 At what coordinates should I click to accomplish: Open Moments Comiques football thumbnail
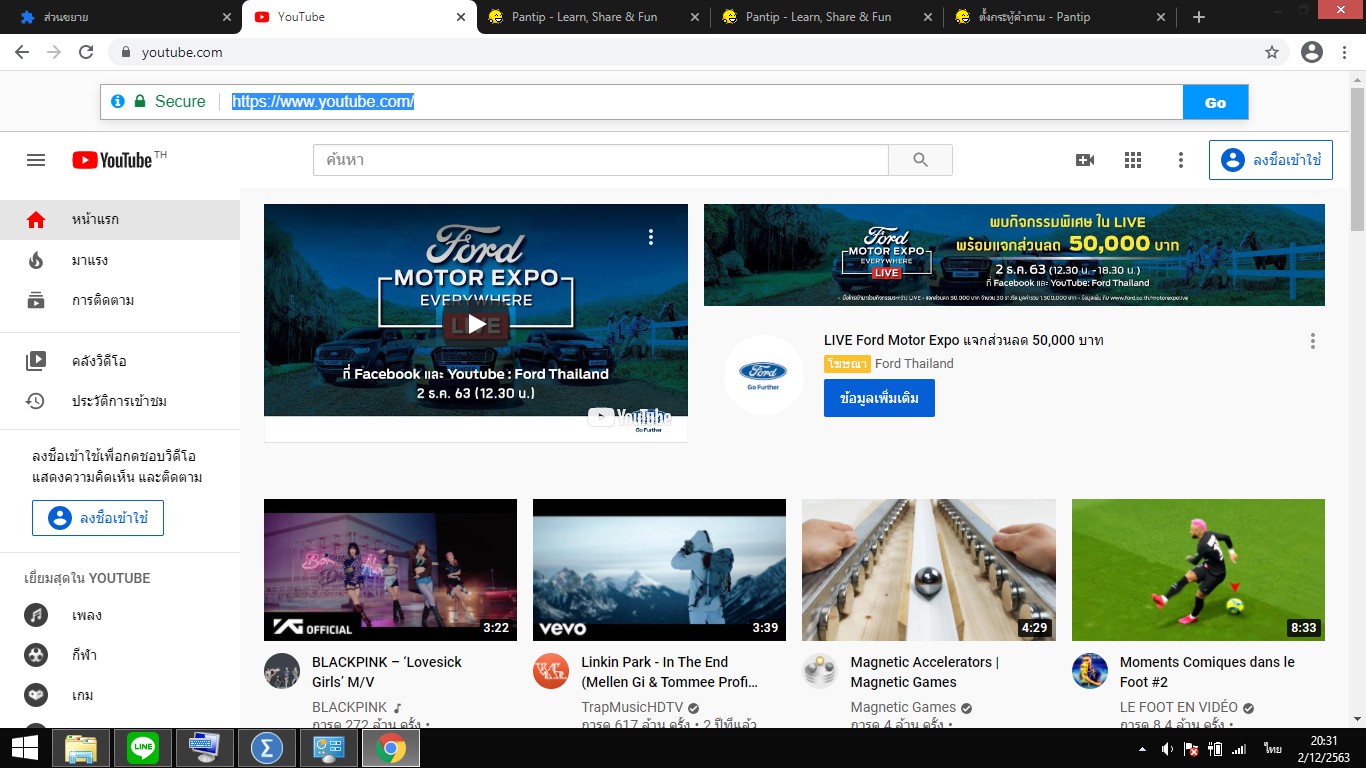point(1198,570)
